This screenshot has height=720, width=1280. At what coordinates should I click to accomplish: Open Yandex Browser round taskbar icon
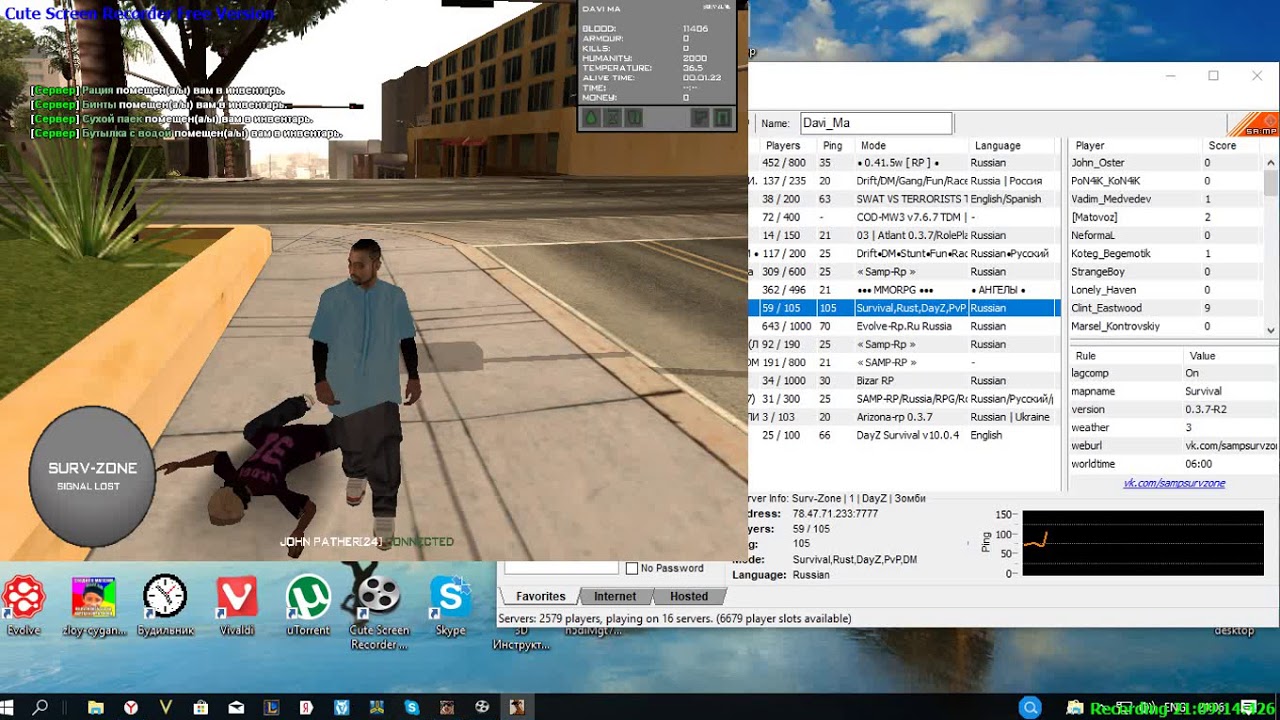click(131, 707)
